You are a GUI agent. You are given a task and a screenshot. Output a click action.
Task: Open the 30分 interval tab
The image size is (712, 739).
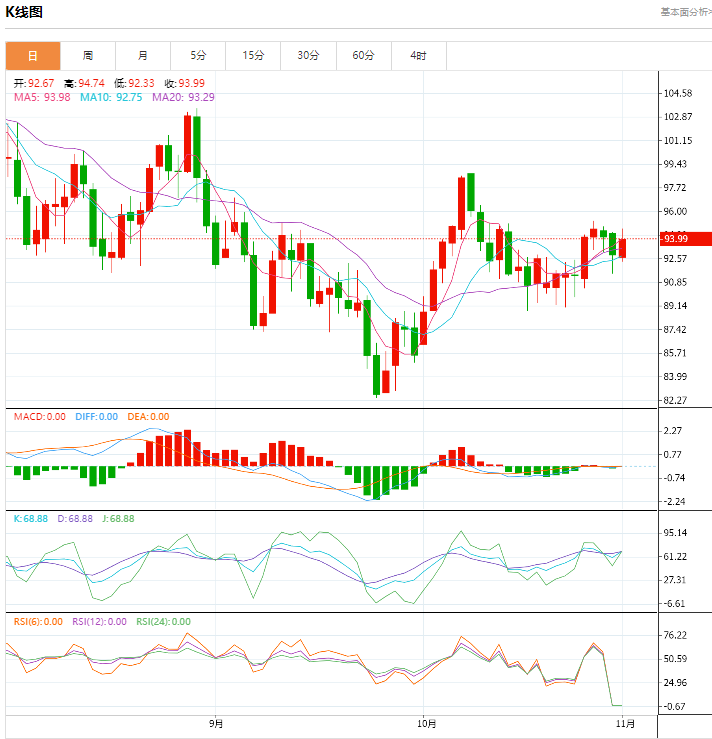308,56
